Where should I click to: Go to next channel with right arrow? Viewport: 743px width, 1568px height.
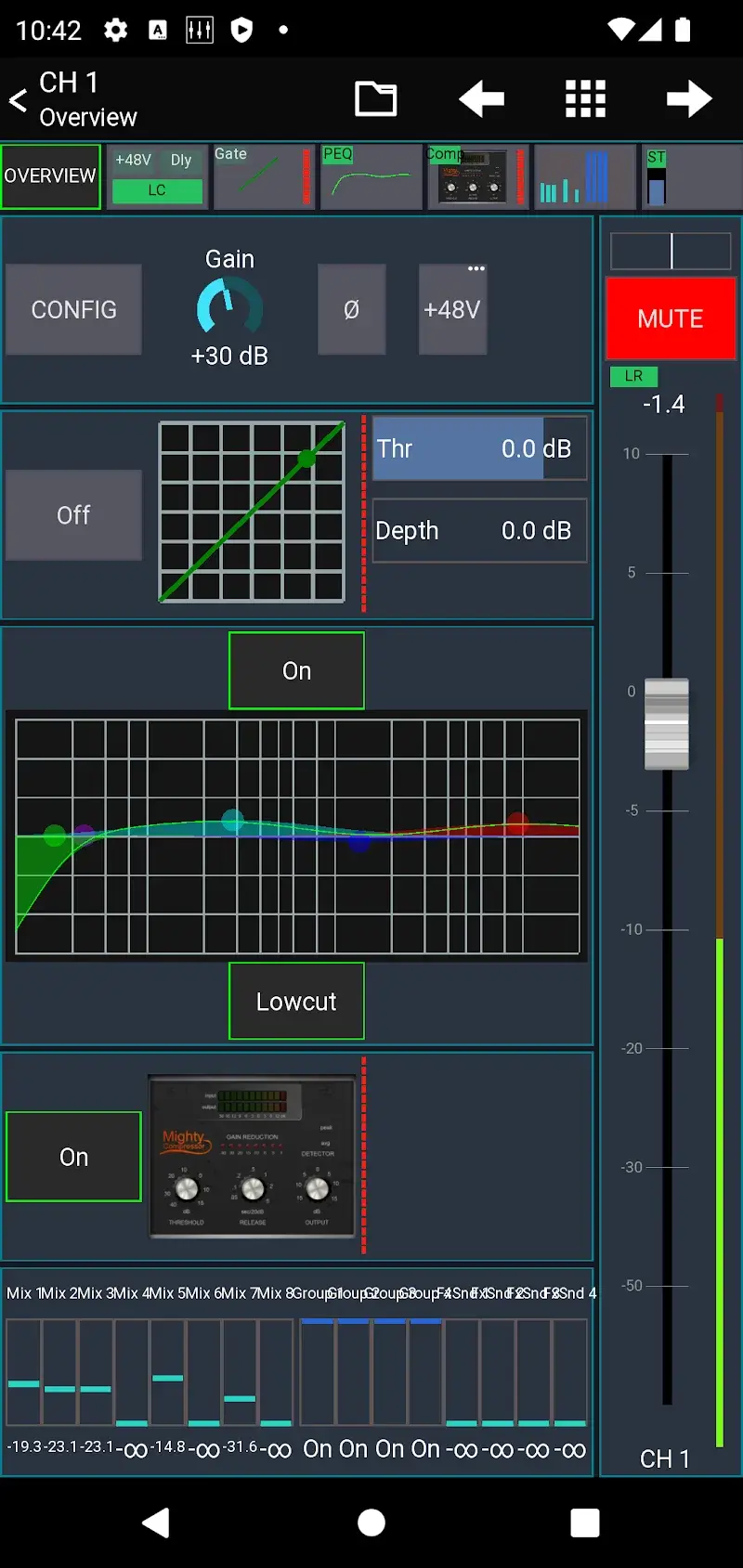[689, 98]
